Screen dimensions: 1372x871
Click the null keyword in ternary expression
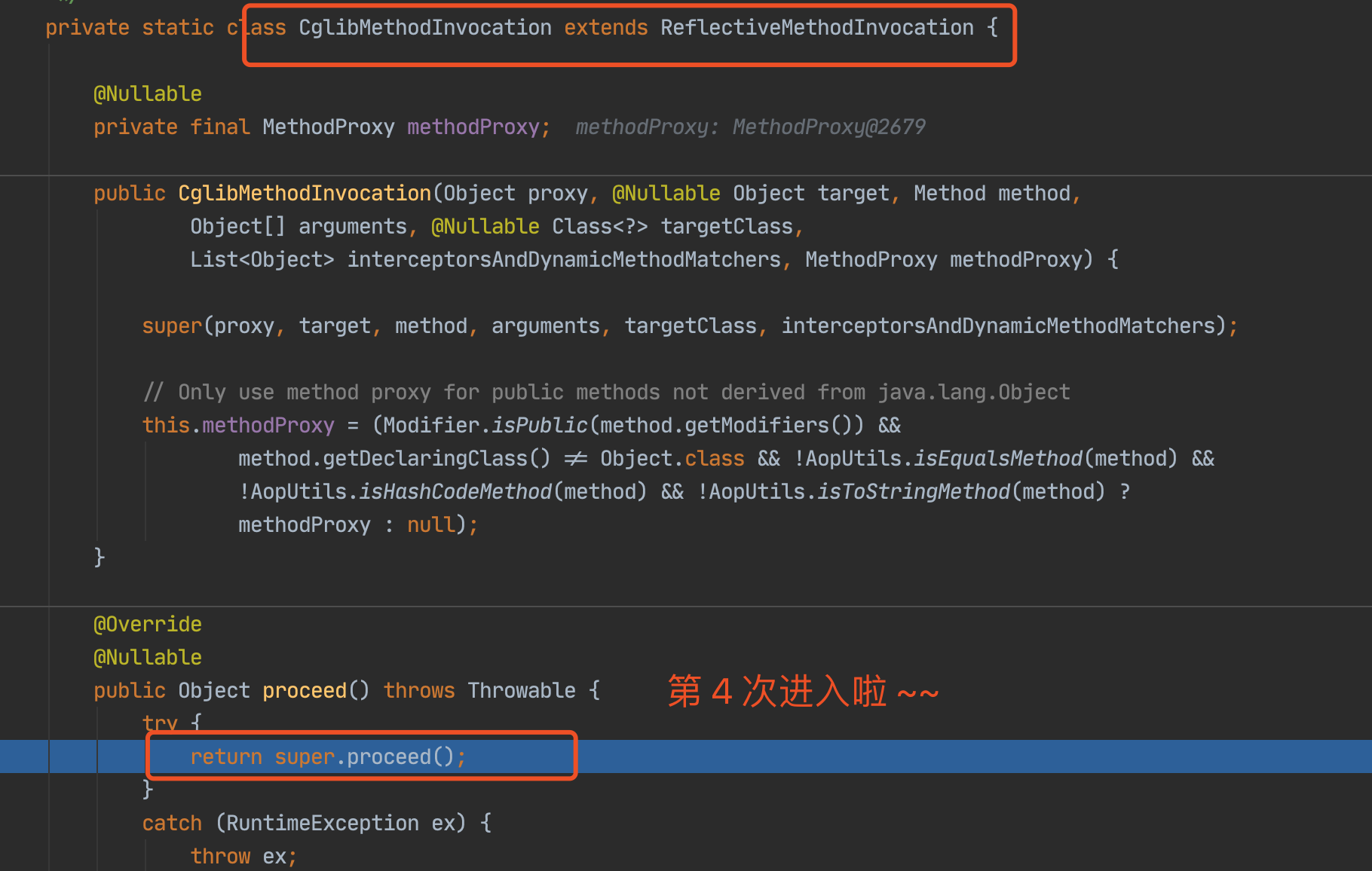pos(431,525)
